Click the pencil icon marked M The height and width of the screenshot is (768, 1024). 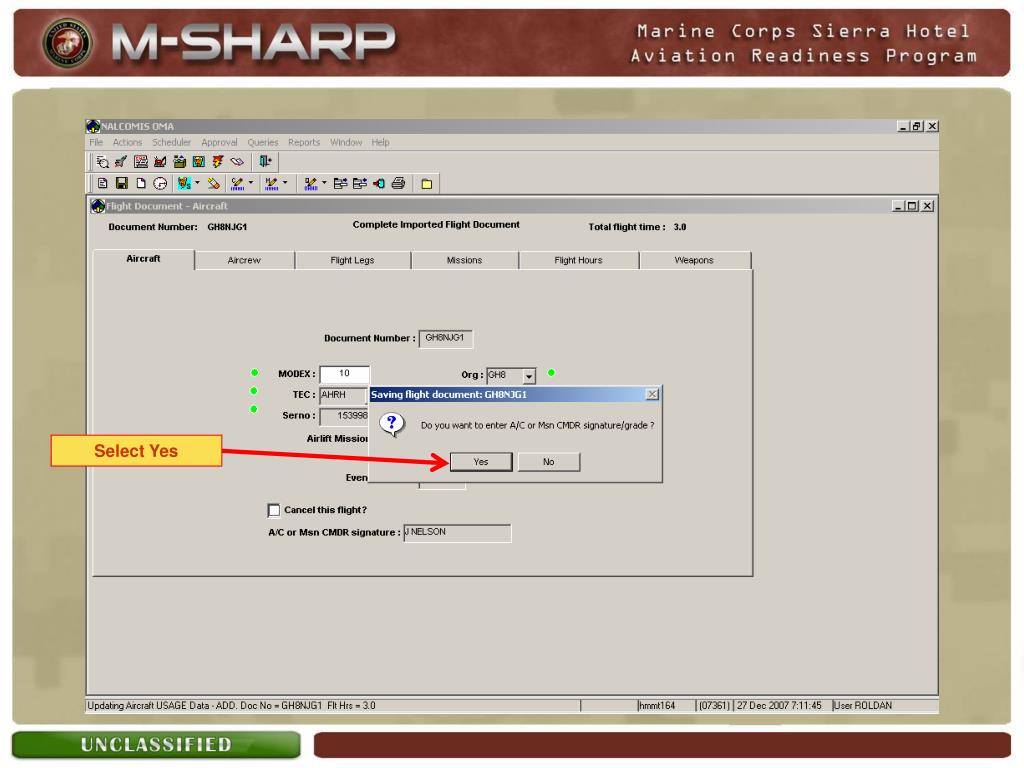pos(272,184)
